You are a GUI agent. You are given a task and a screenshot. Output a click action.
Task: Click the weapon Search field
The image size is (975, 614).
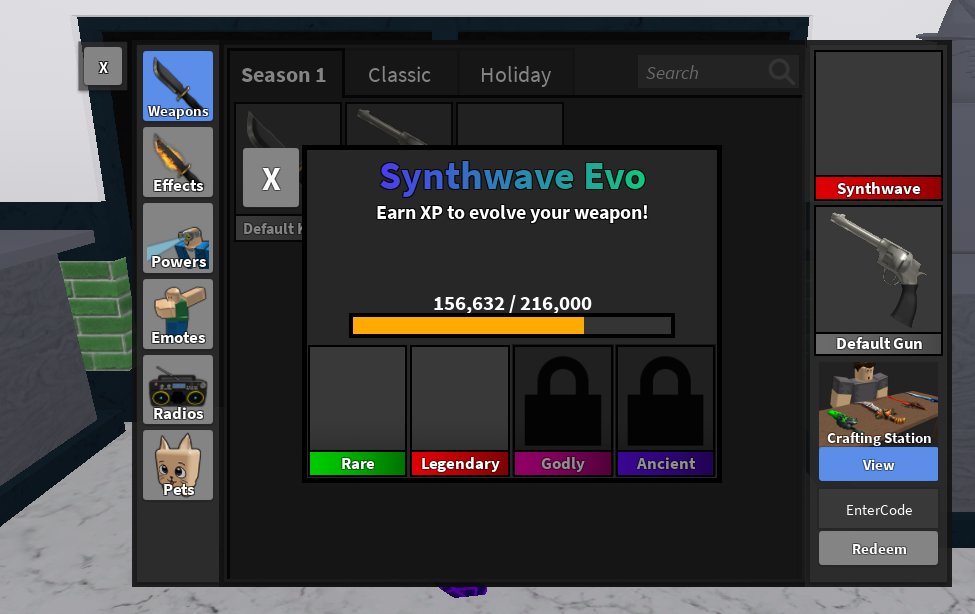coord(718,72)
